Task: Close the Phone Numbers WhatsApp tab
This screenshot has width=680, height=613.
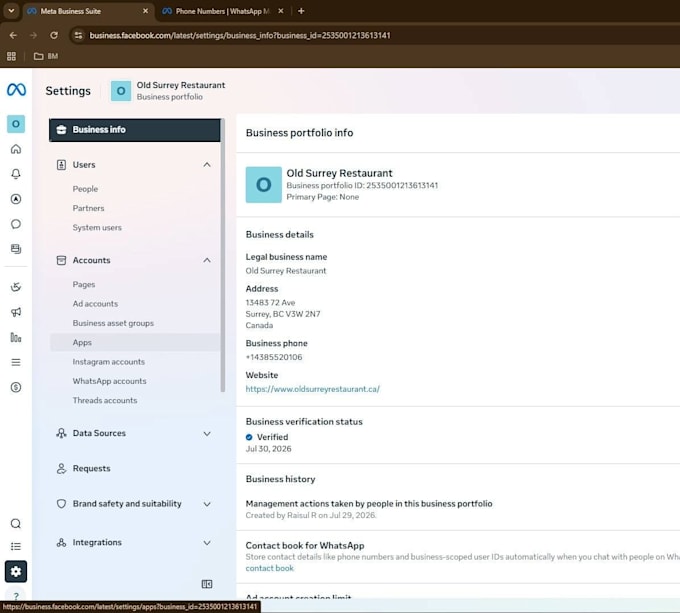Action: click(281, 11)
